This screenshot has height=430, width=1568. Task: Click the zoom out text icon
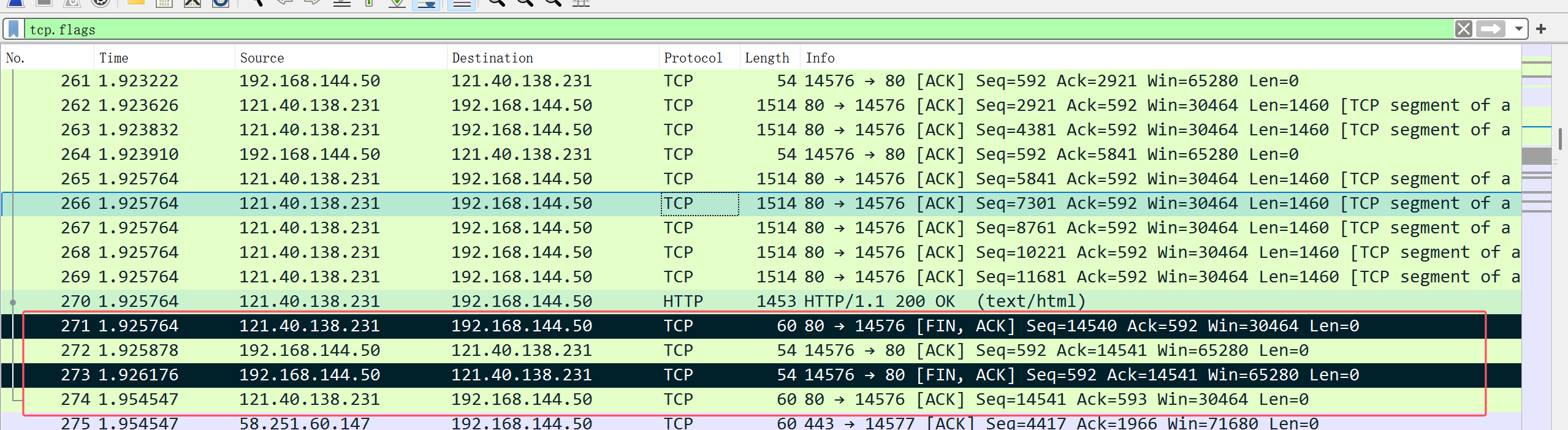(525, 2)
